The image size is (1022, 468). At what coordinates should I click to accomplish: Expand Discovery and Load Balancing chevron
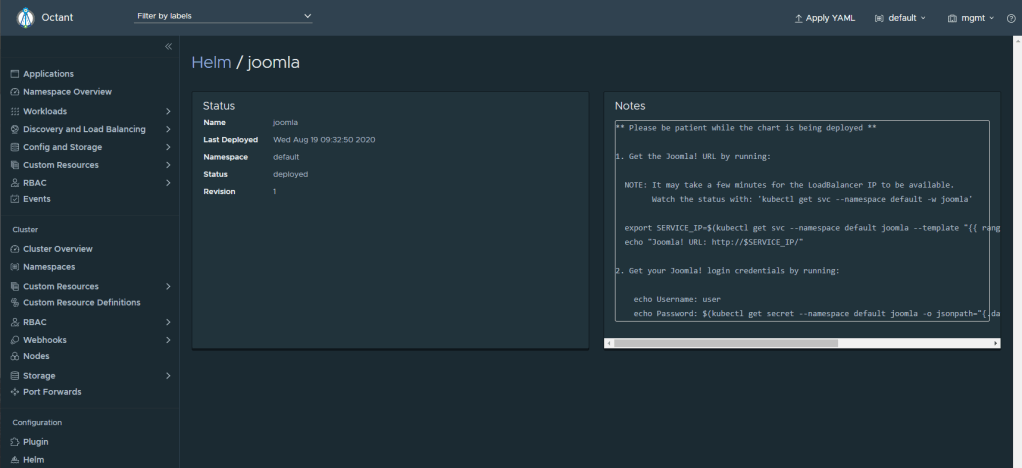(x=168, y=129)
